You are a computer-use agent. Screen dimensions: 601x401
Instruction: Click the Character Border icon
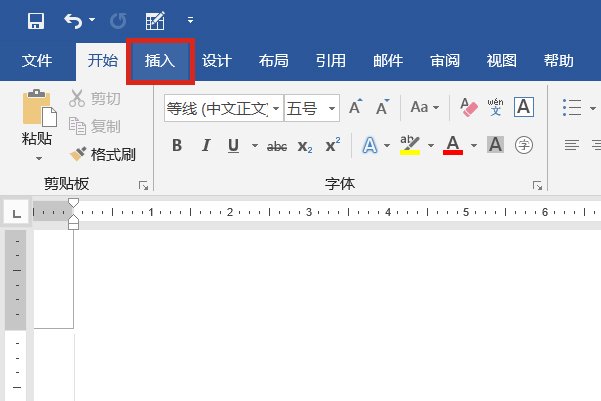point(524,107)
